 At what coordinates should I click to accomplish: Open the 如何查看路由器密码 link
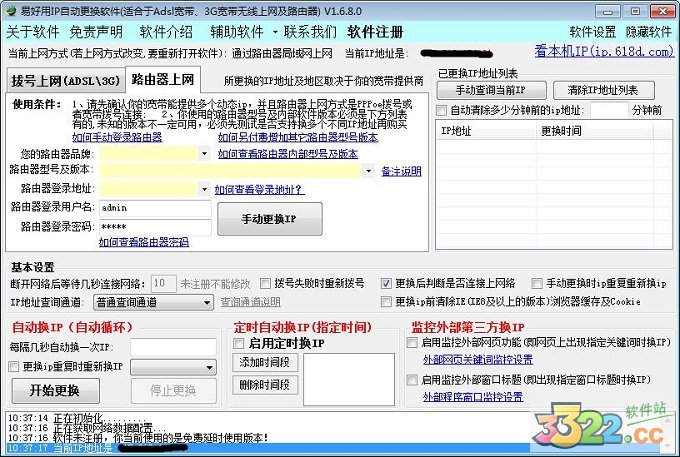click(144, 242)
